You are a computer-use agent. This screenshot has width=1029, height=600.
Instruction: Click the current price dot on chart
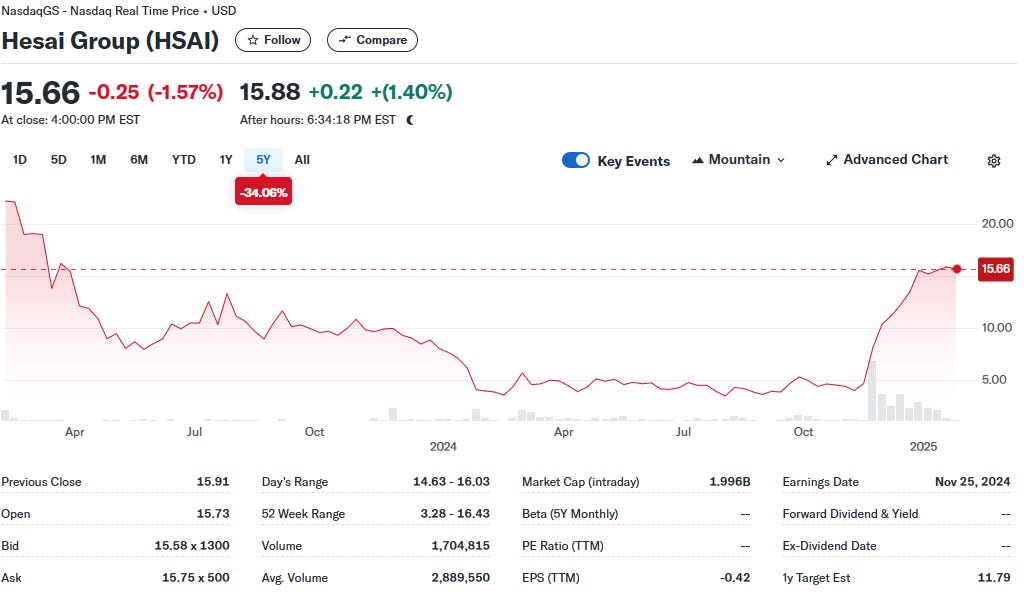click(957, 269)
